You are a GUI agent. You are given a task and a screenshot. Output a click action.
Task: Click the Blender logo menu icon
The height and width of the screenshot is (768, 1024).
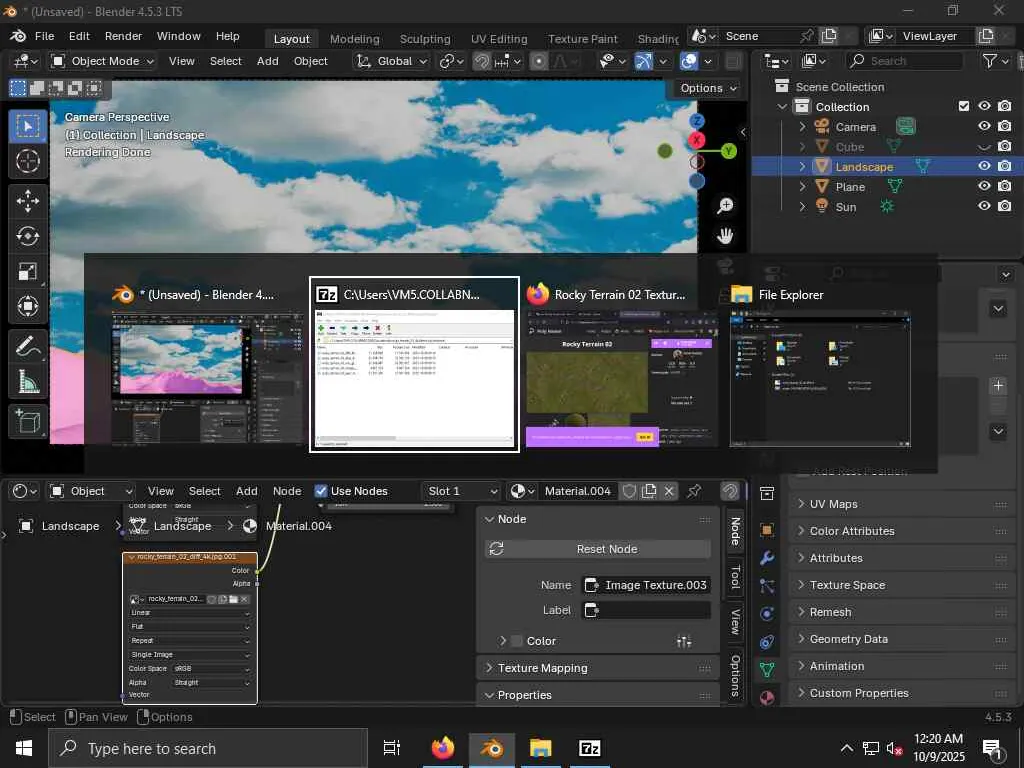click(x=18, y=36)
